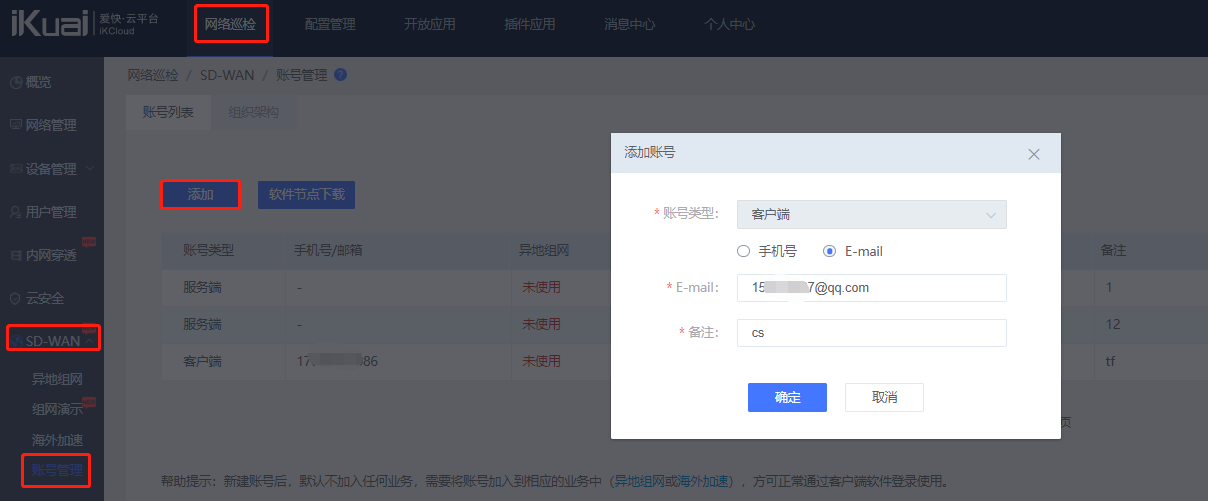1208x501 pixels.
Task: Switch to the 账号列表 tab
Action: click(x=169, y=113)
